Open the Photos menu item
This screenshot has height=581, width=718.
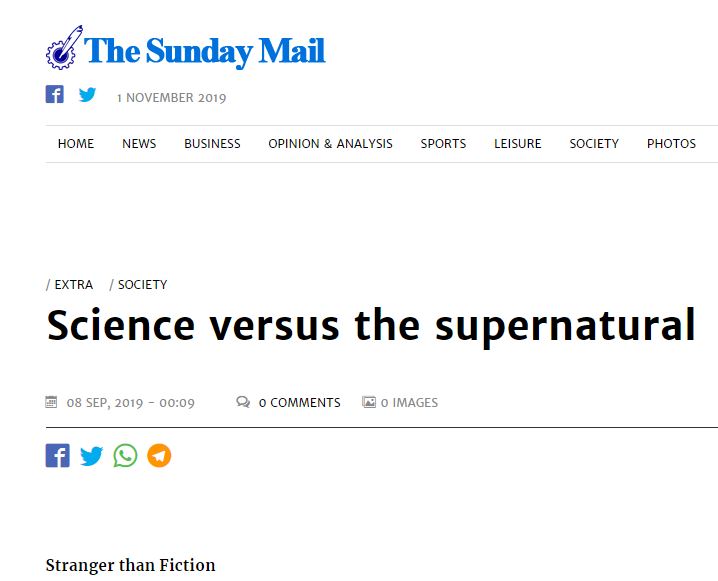671,144
